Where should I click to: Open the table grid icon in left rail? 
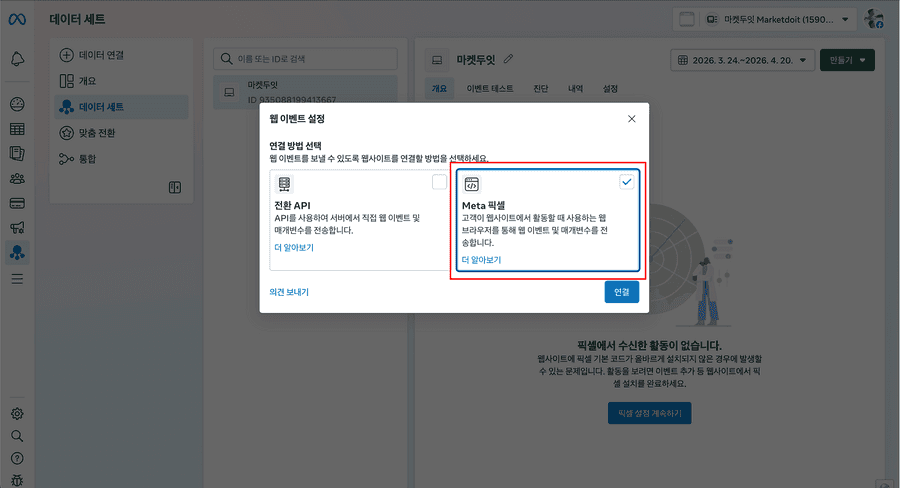[17, 129]
